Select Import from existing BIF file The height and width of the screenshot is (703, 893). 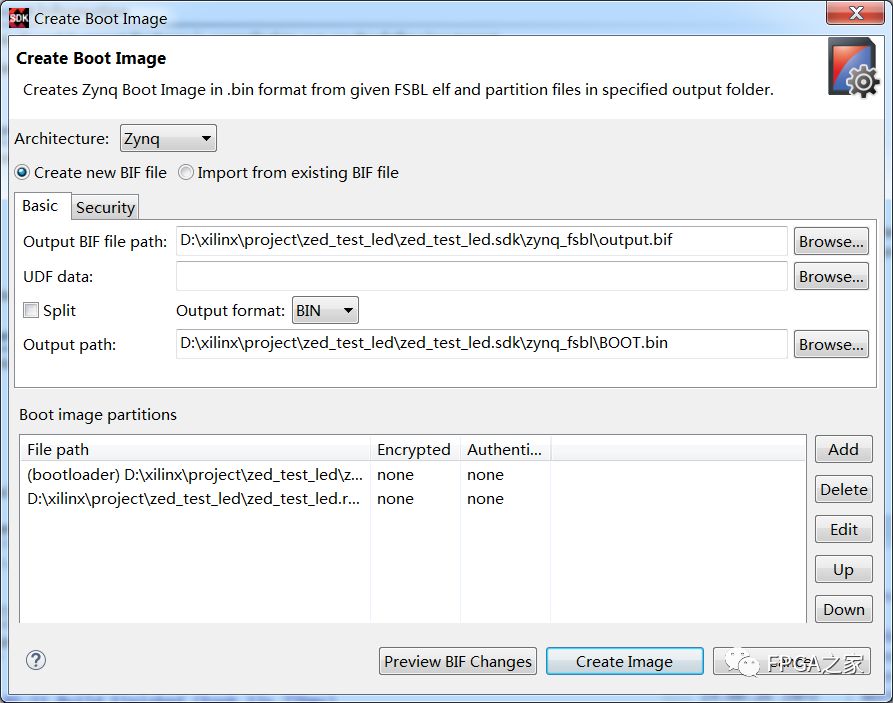[288, 173]
